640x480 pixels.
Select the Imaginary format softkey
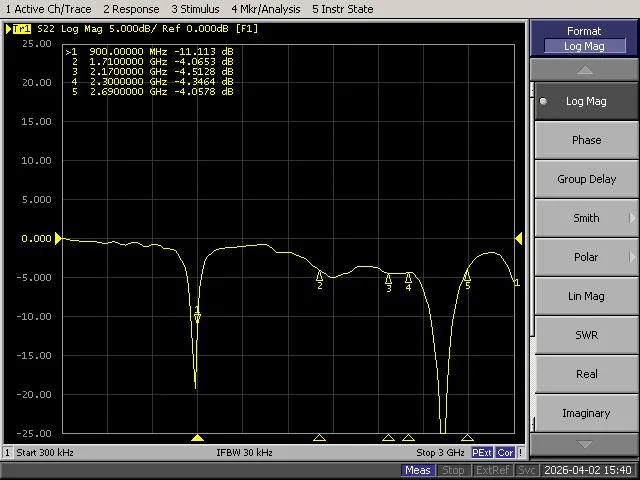586,413
